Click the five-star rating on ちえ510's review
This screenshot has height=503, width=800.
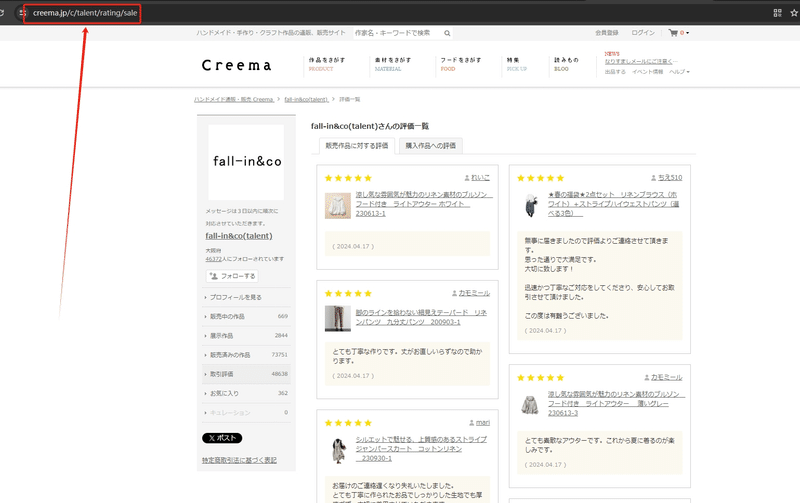click(x=540, y=178)
